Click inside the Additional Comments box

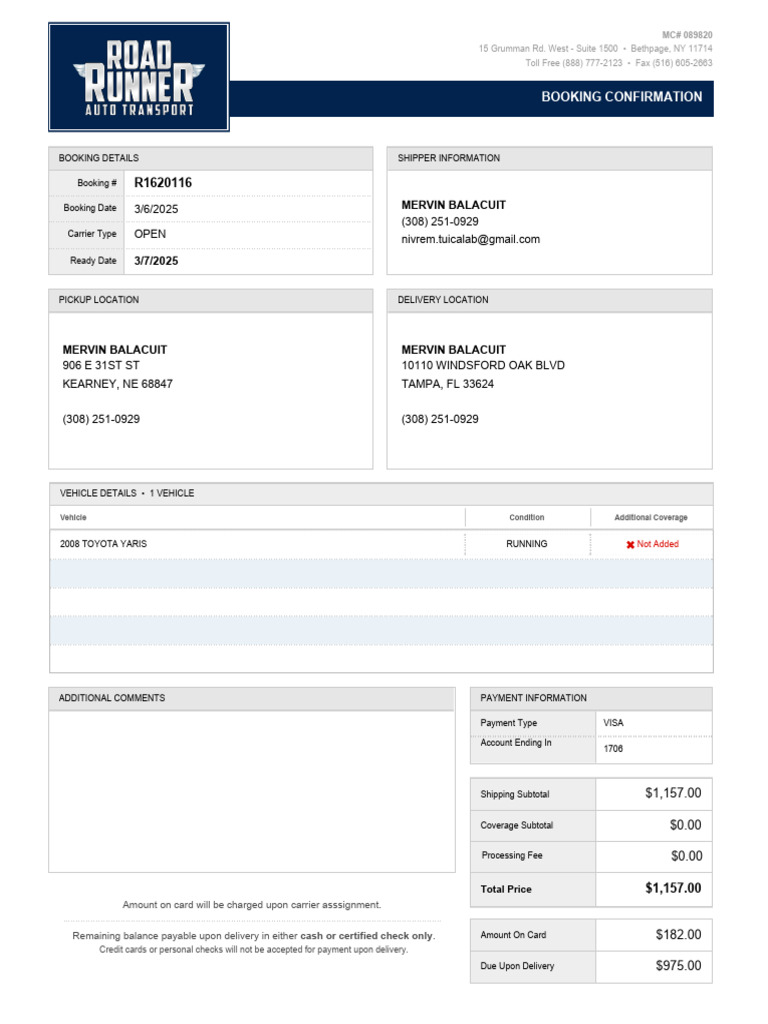tap(251, 790)
